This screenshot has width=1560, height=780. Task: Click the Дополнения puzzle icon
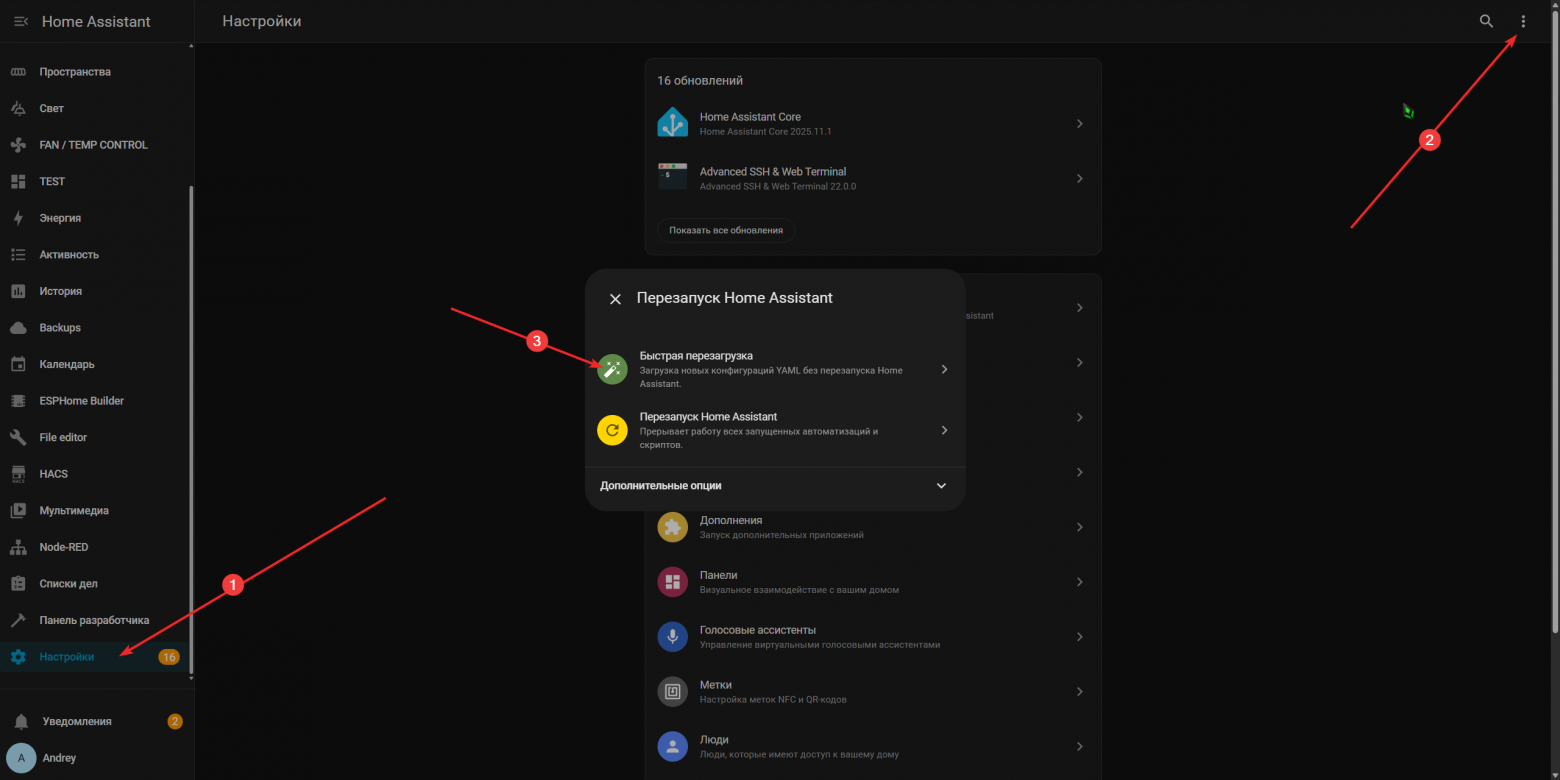coord(672,527)
